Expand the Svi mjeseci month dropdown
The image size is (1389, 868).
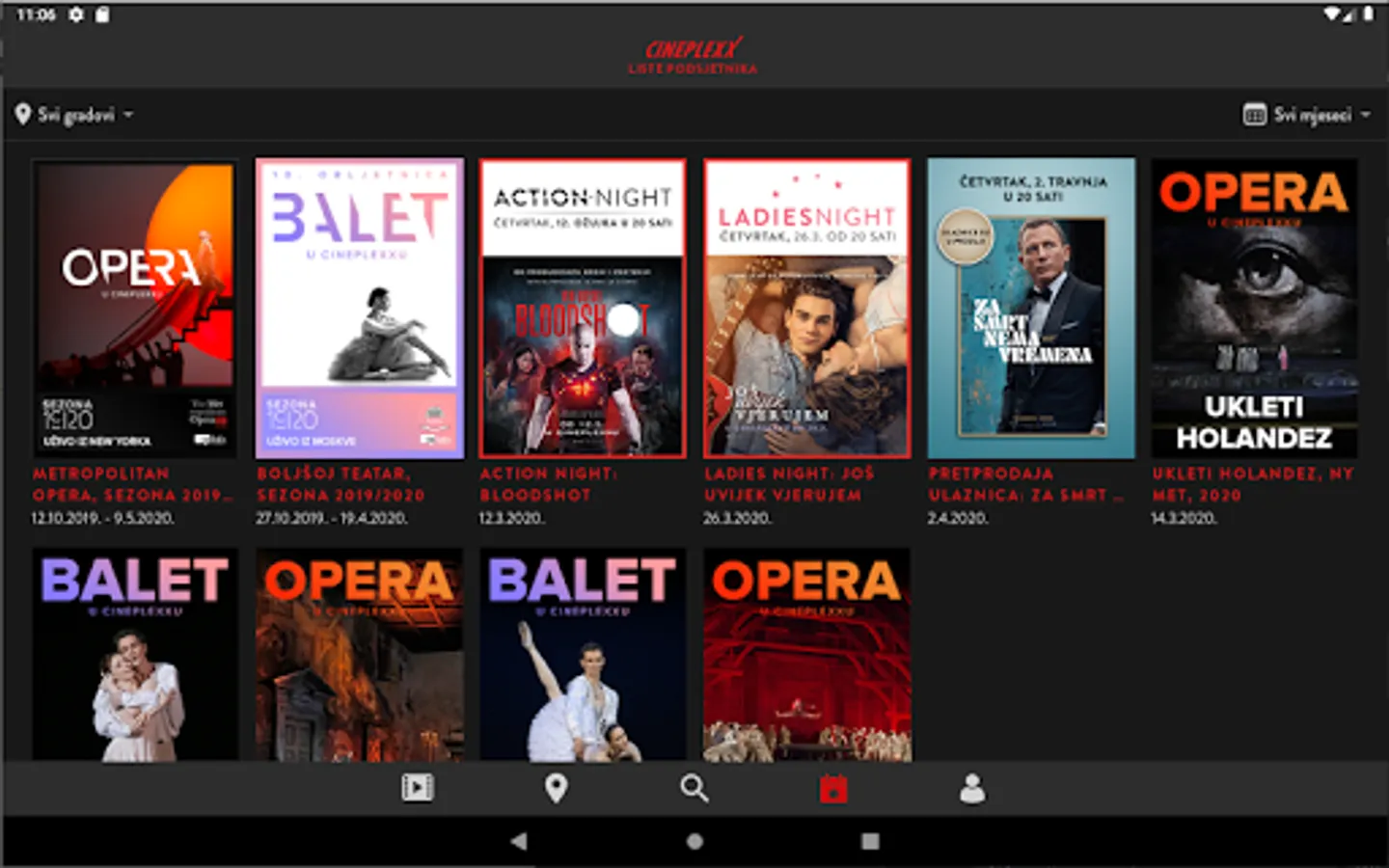(x=1307, y=115)
